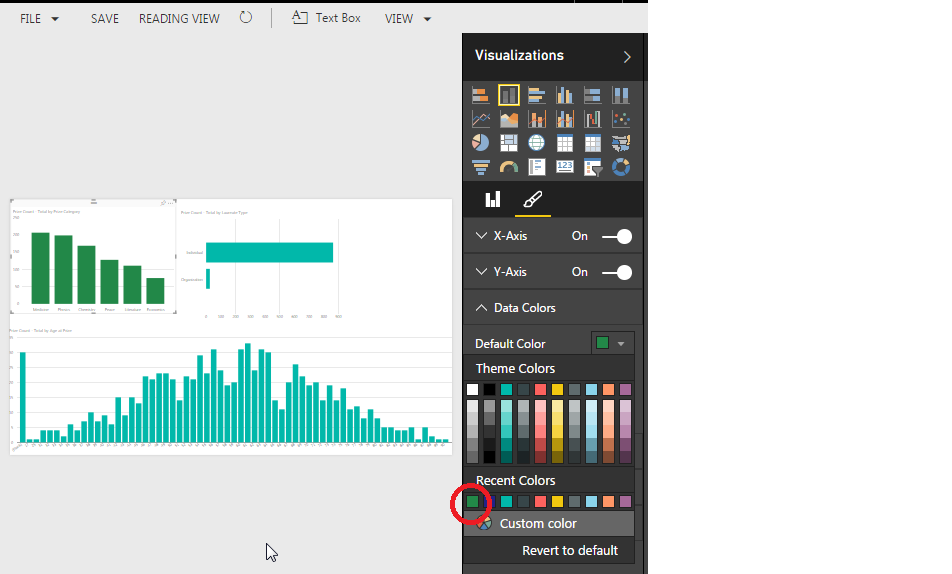The image size is (952, 574).
Task: Select the matrix visualization icon
Action: 593,143
